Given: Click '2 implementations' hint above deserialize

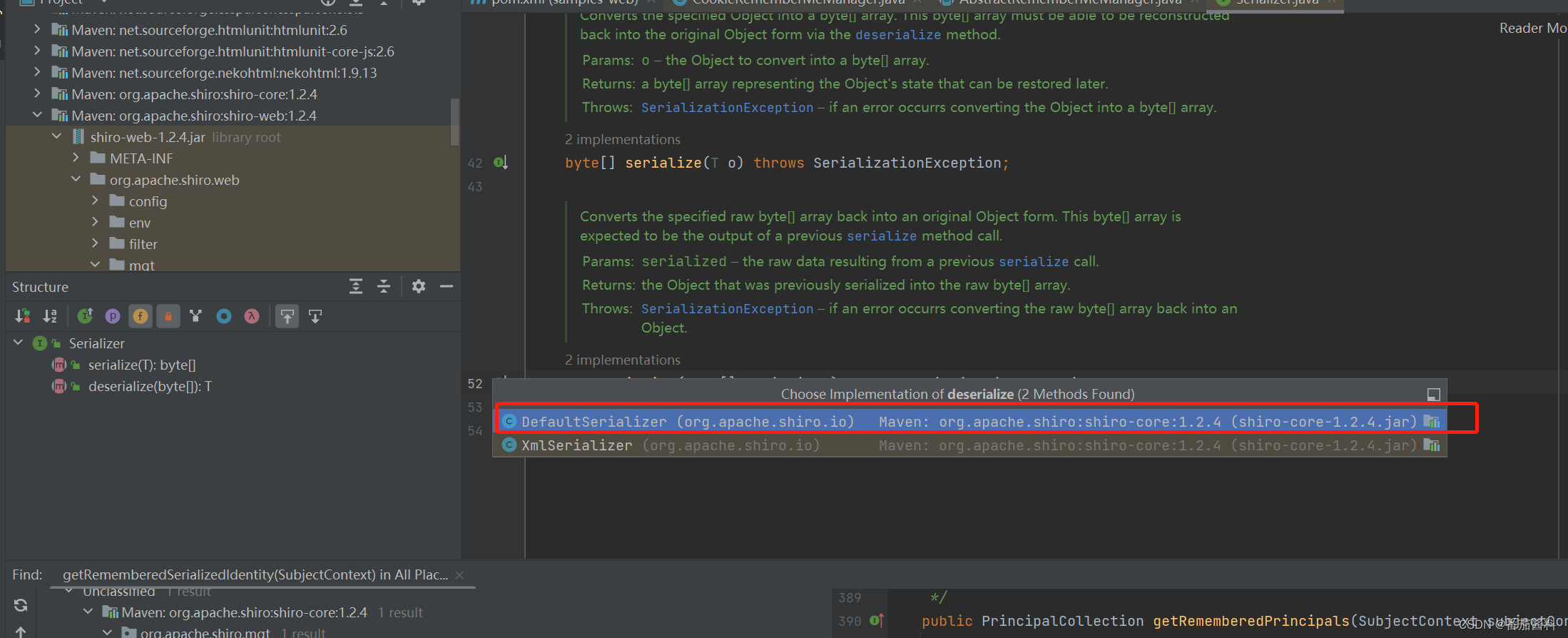Looking at the screenshot, I should click(623, 360).
